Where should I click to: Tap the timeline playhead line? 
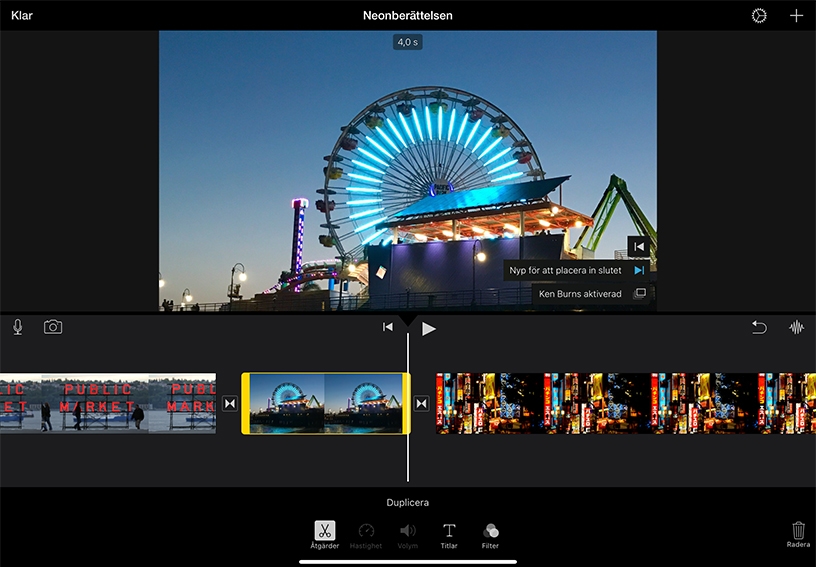(x=407, y=407)
